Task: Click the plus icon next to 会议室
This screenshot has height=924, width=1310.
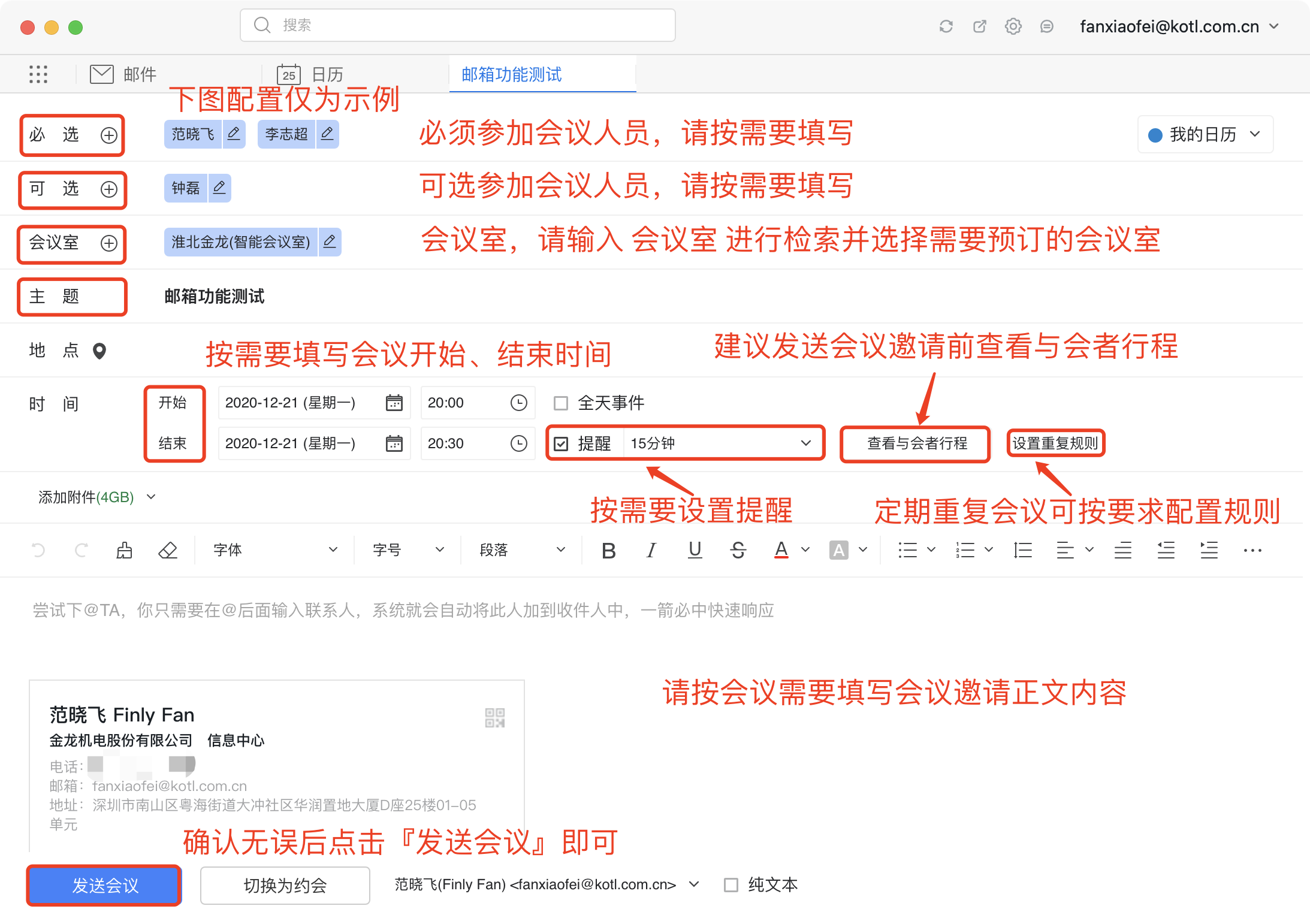Action: (108, 243)
